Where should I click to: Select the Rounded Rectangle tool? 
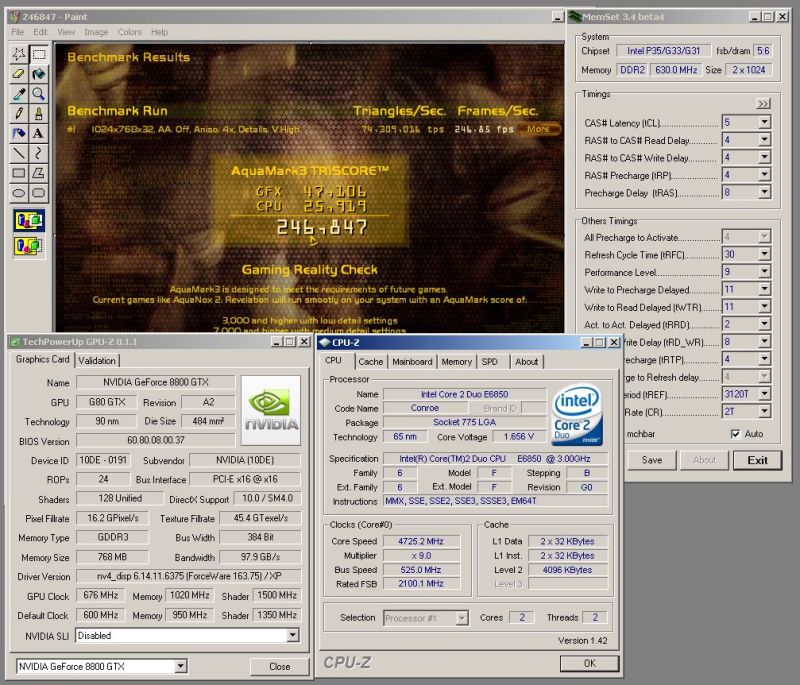[39, 193]
